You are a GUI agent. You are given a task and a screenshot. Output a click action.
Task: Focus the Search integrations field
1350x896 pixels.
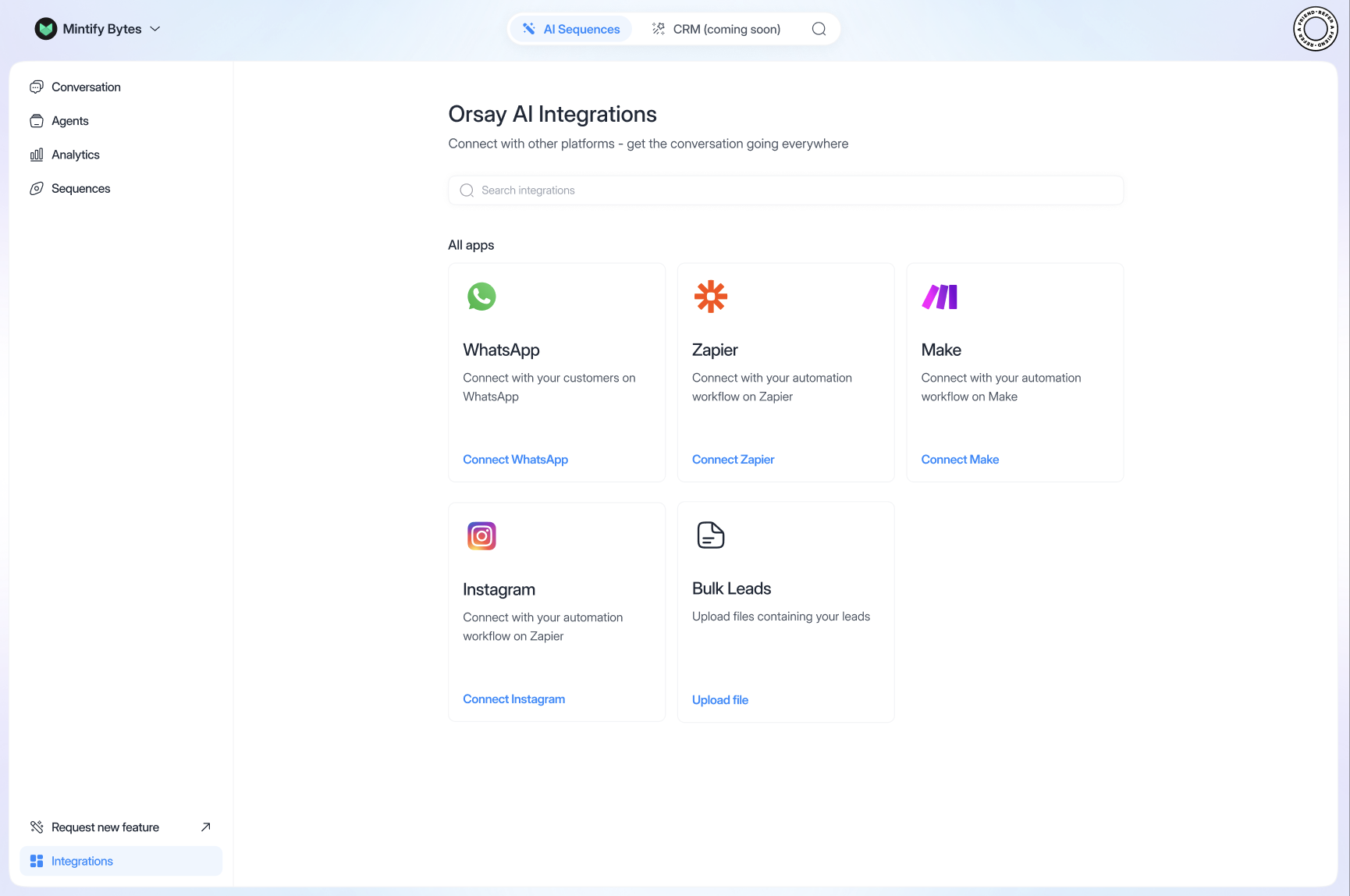(786, 190)
